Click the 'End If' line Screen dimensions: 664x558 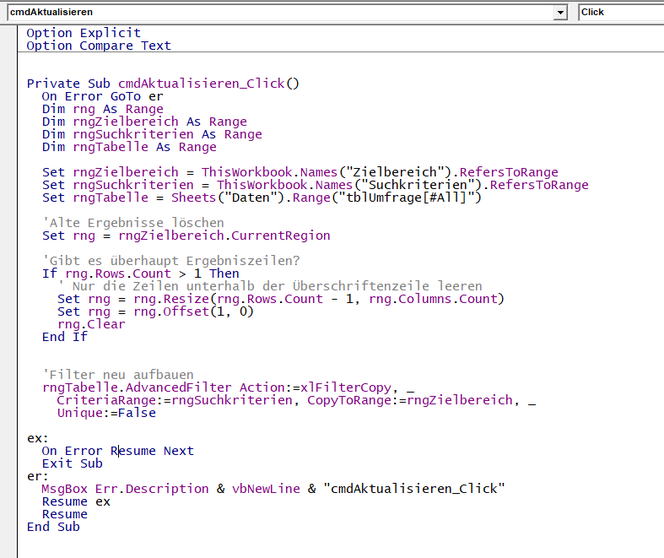65,337
